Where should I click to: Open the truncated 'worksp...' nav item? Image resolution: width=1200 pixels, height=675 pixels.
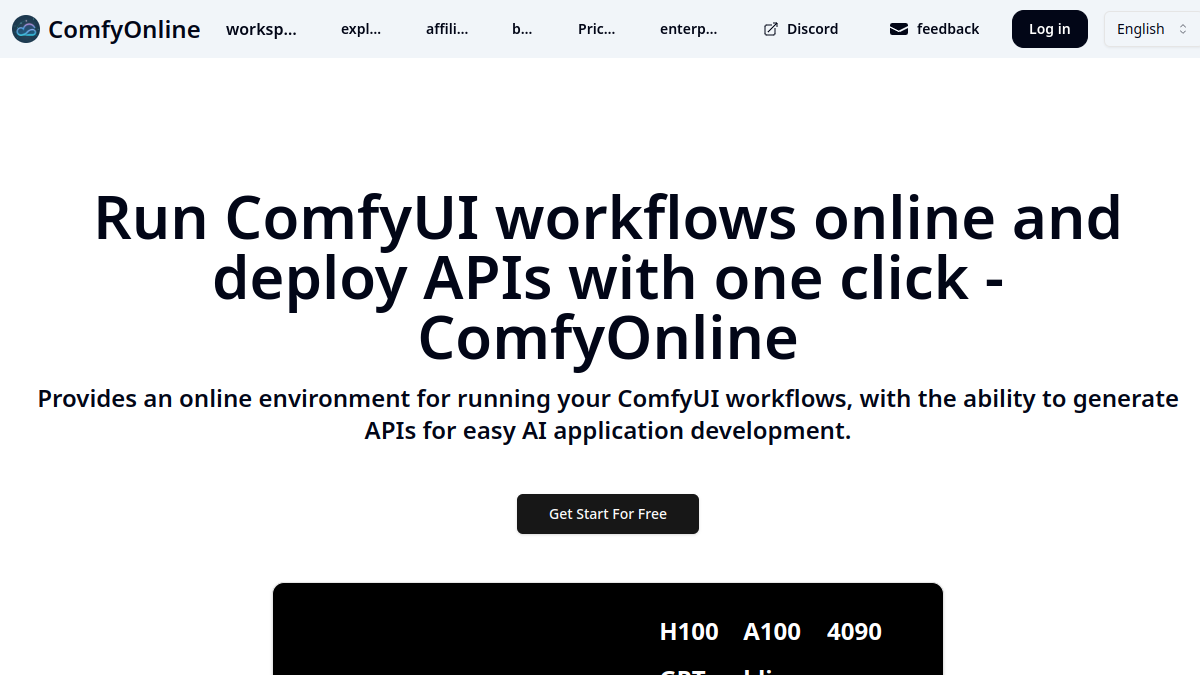click(261, 29)
